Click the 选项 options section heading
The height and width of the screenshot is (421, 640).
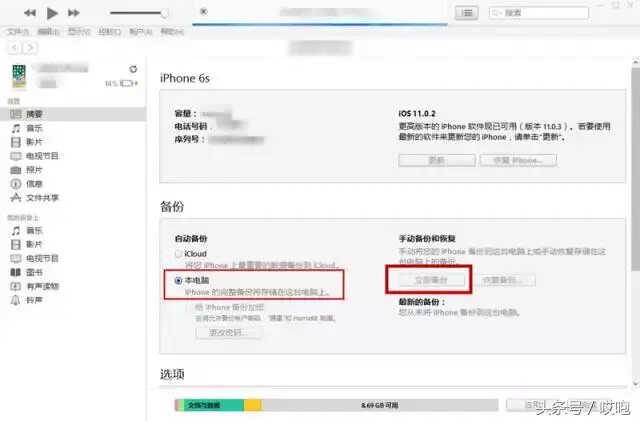pos(172,374)
